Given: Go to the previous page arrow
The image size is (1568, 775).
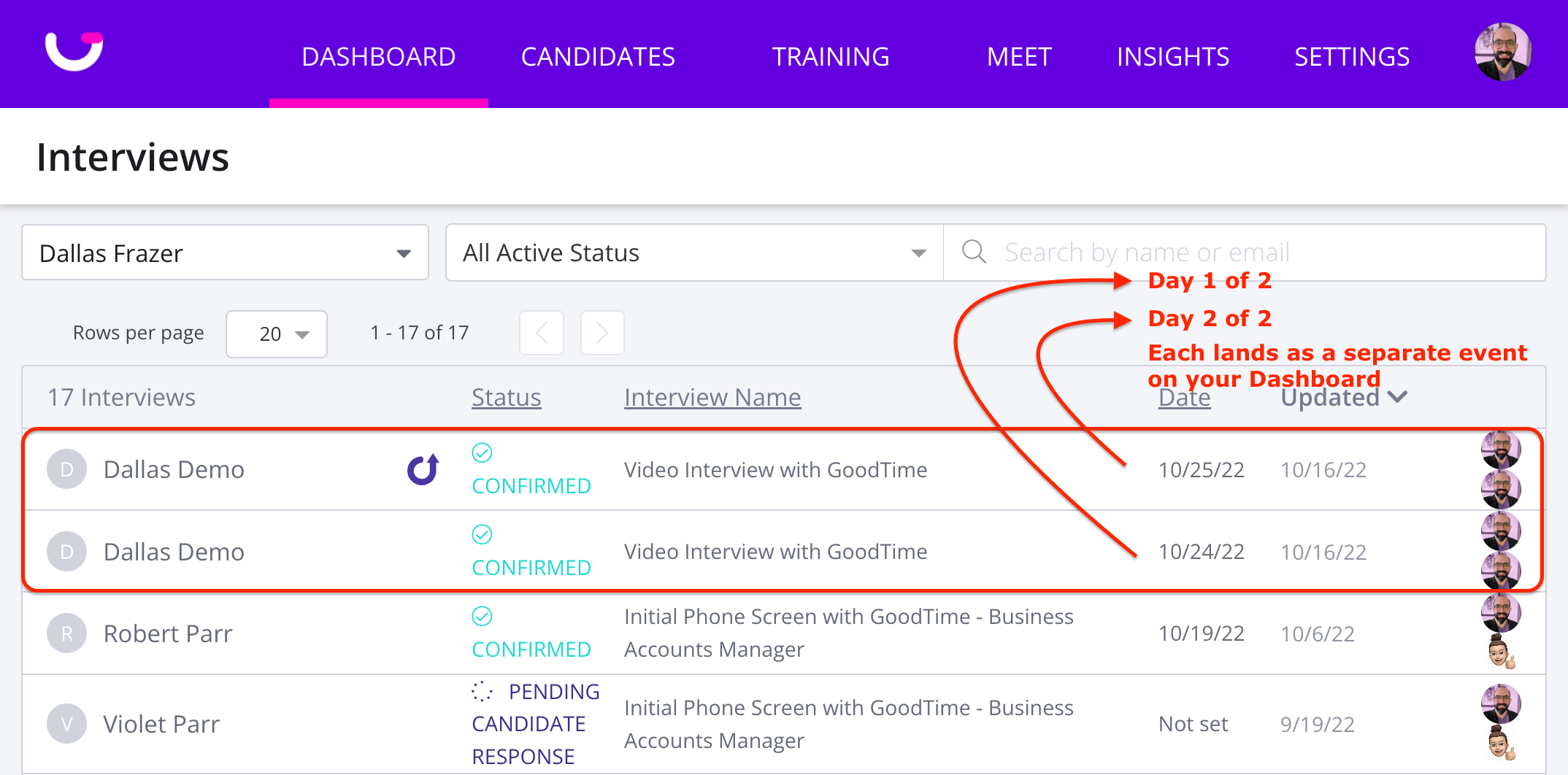Looking at the screenshot, I should tap(541, 333).
